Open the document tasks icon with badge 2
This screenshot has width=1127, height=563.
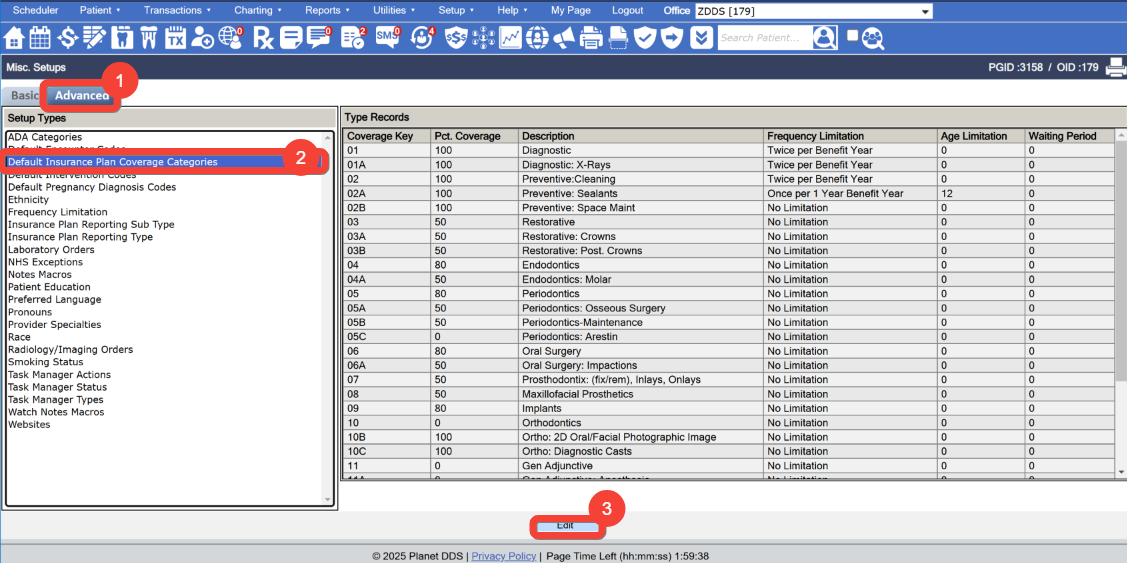[x=353, y=37]
